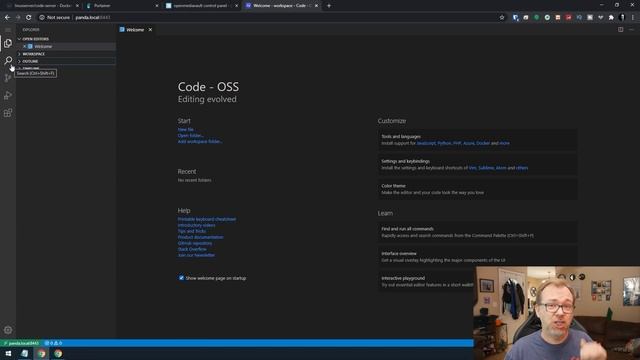Click the split editor icon in editor toolbar
The height and width of the screenshot is (360, 640).
(x=620, y=29)
